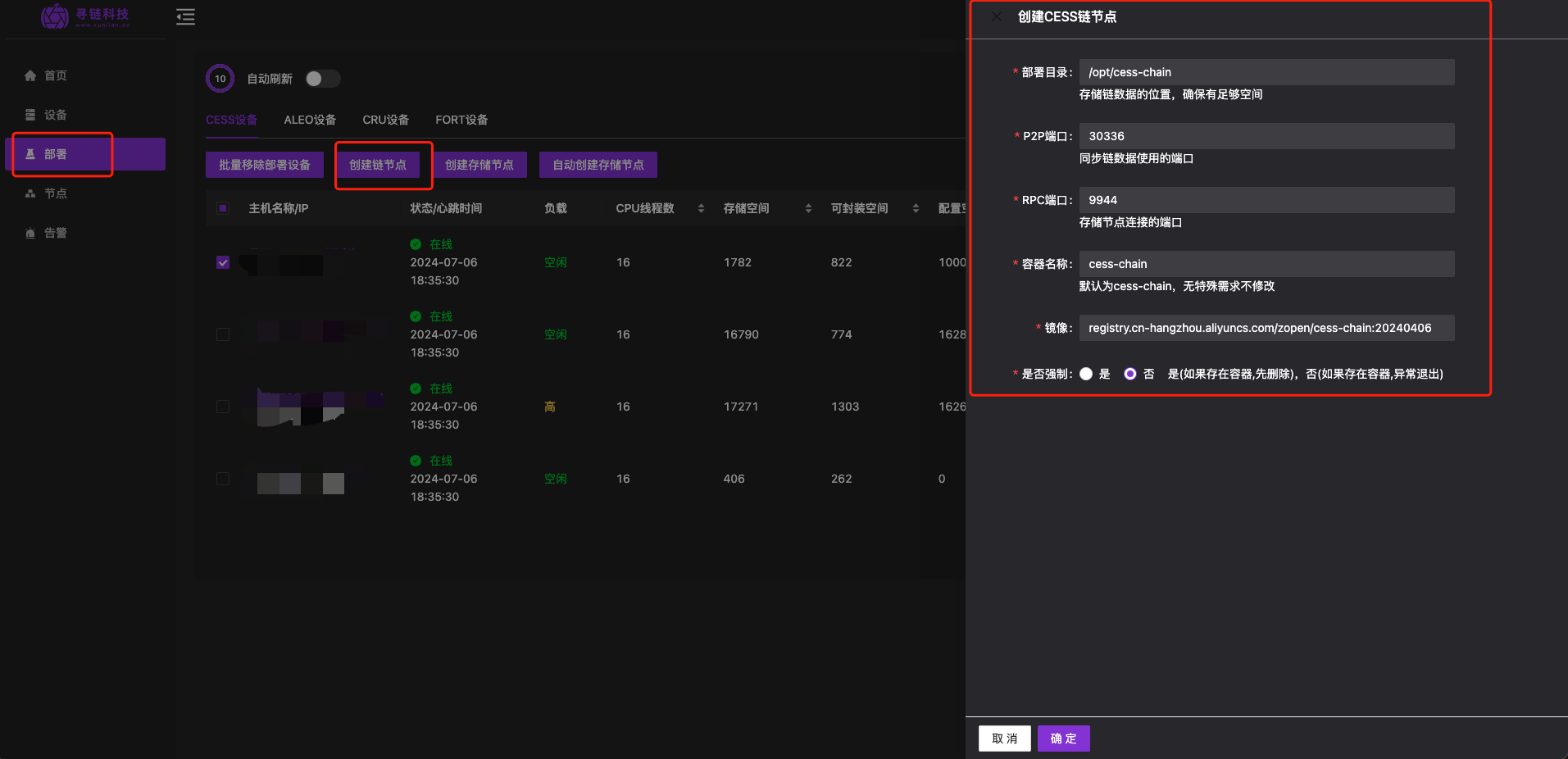Click the home icon in sidebar
The height and width of the screenshot is (759, 1568).
[x=30, y=75]
